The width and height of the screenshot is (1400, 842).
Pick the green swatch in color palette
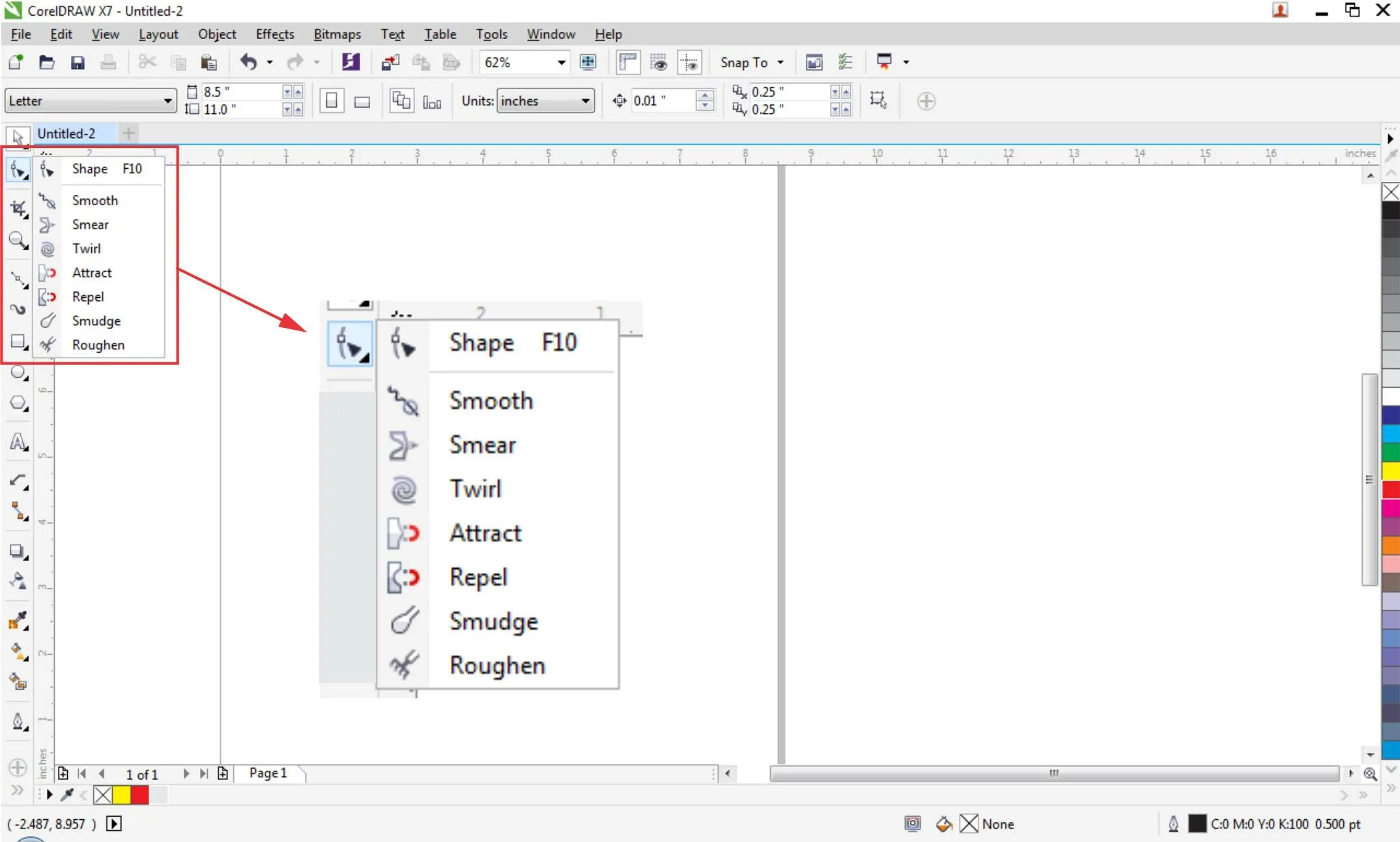tap(1391, 452)
